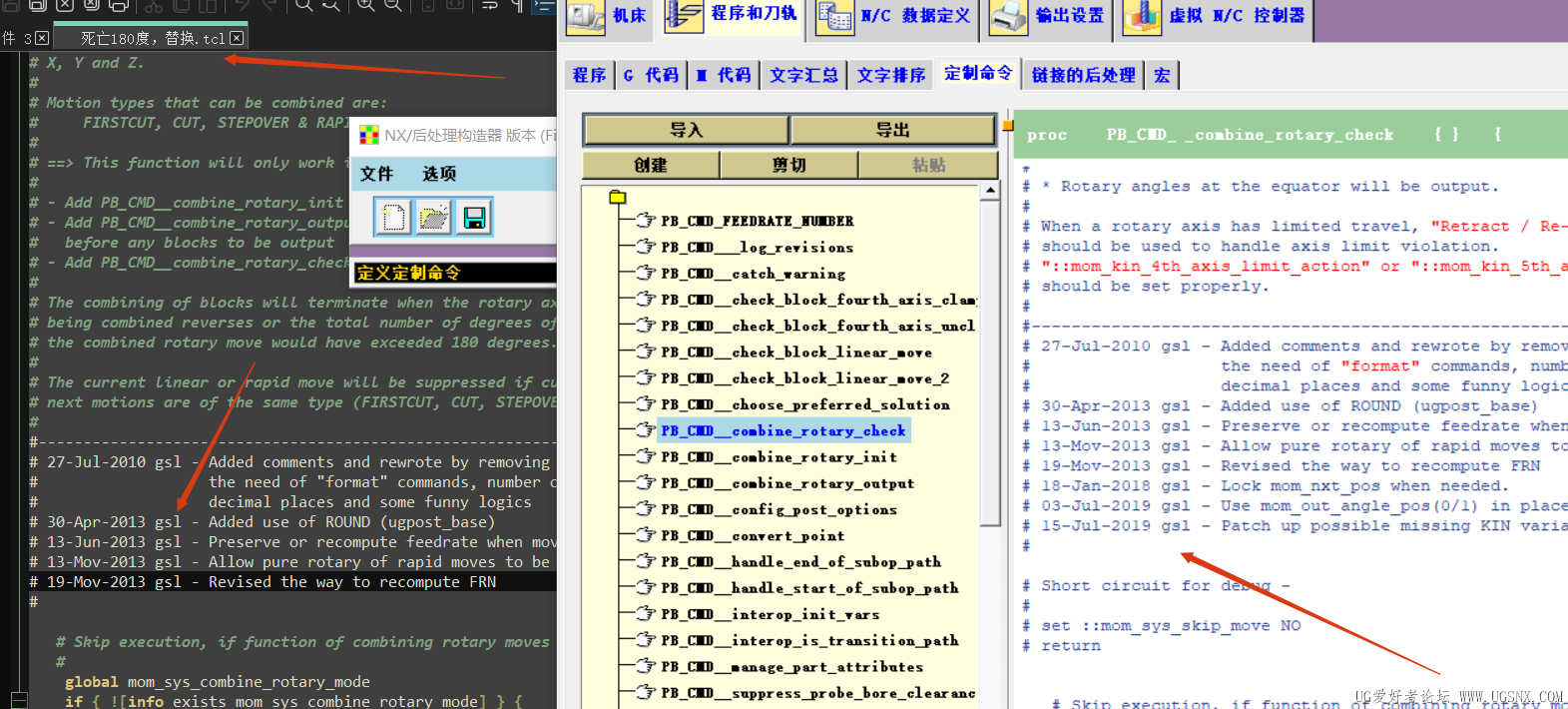1568x709 pixels.
Task: Click the proc name PB_CMD_ _combine_rotary_check field
Action: [x=1250, y=134]
